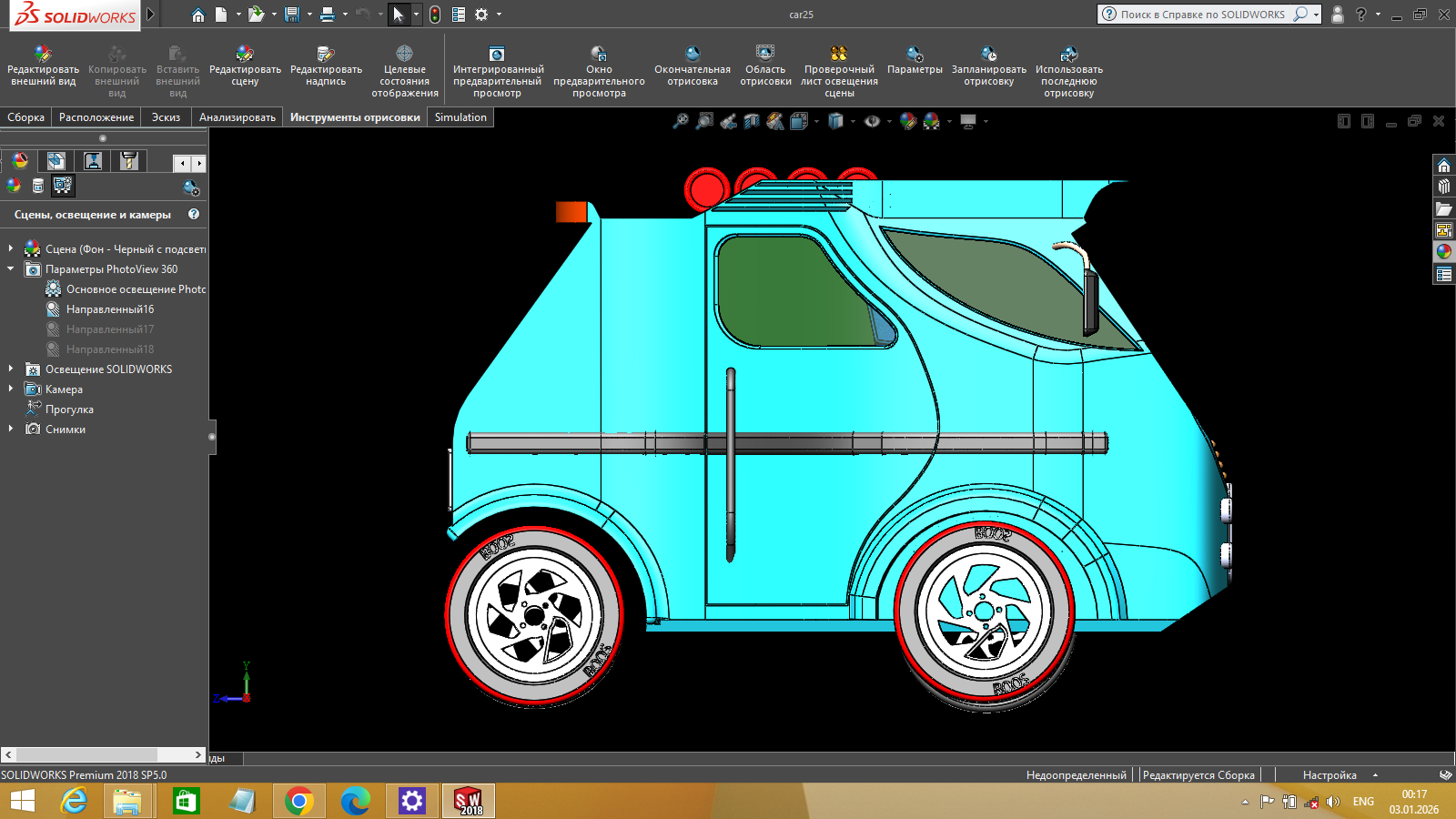The image size is (1456, 819).
Task: Open the Hide/Show Items eye dropdown arrow
Action: pos(889,121)
